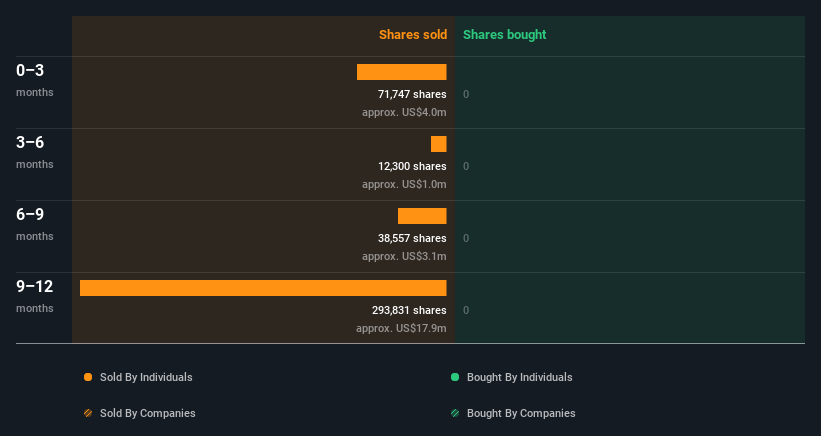This screenshot has height=436, width=821.
Task: Click the 293,831 shares value
Action: 409,310
